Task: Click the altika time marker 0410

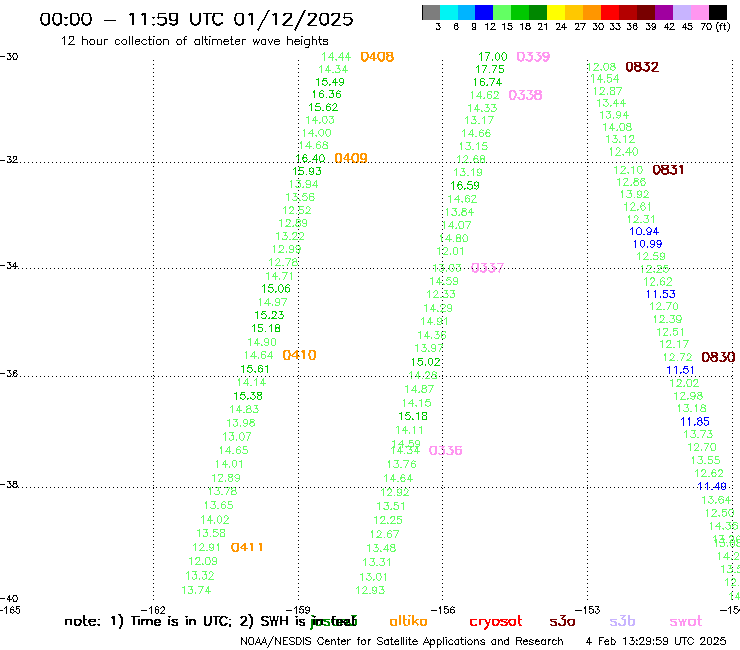Action: click(299, 355)
